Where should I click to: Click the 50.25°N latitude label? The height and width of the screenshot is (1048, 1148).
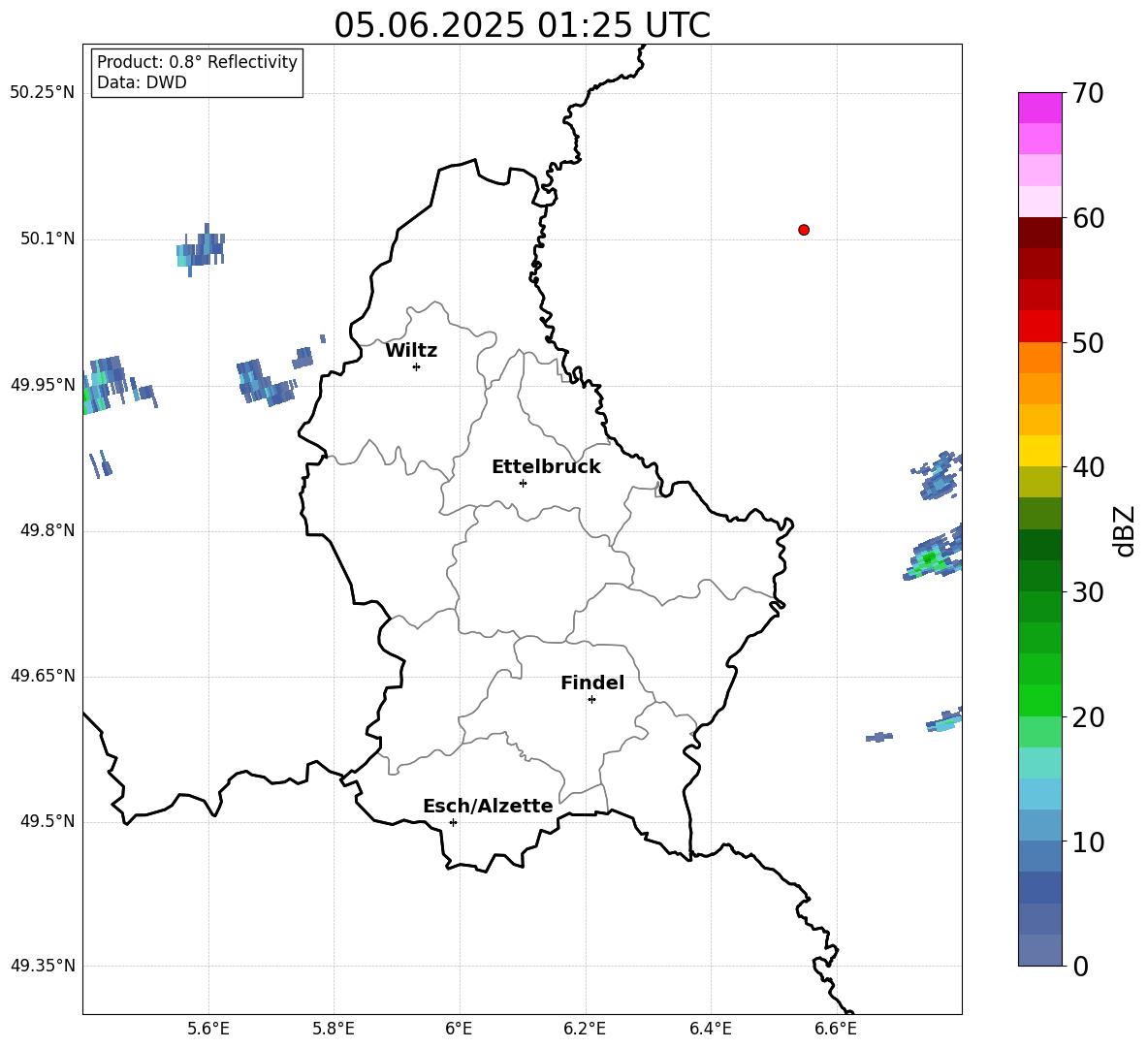pyautogui.click(x=42, y=93)
